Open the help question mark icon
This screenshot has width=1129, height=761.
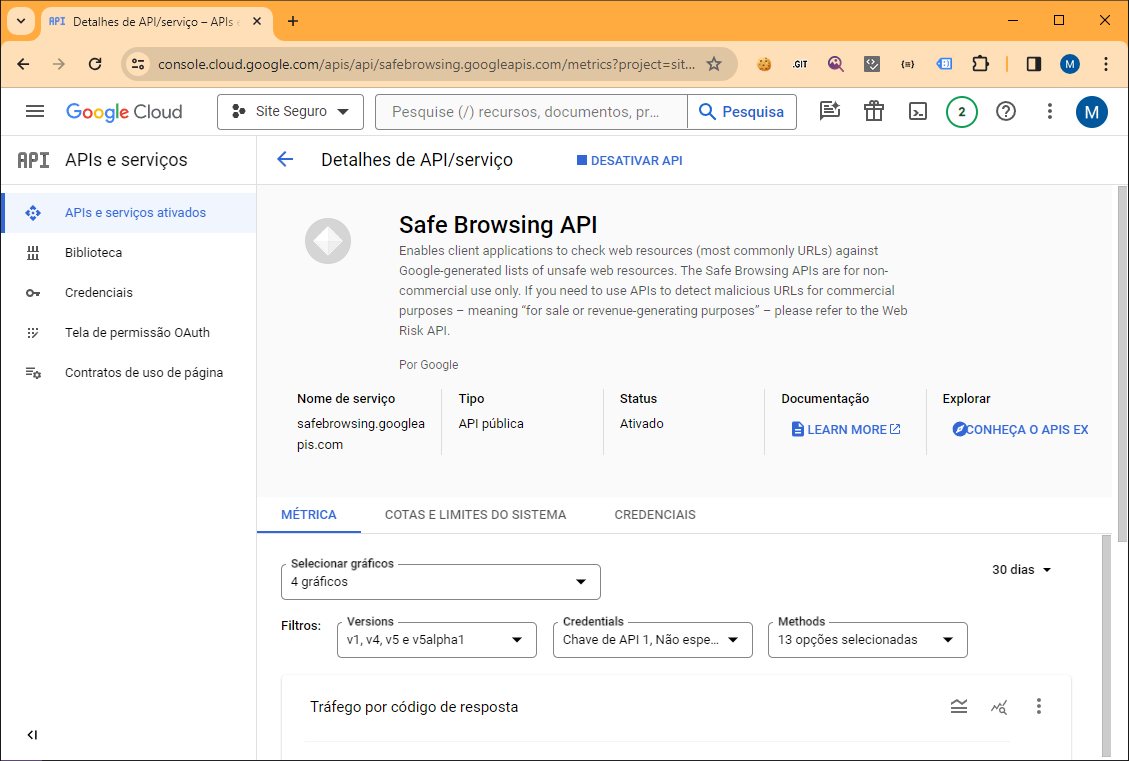point(1005,112)
